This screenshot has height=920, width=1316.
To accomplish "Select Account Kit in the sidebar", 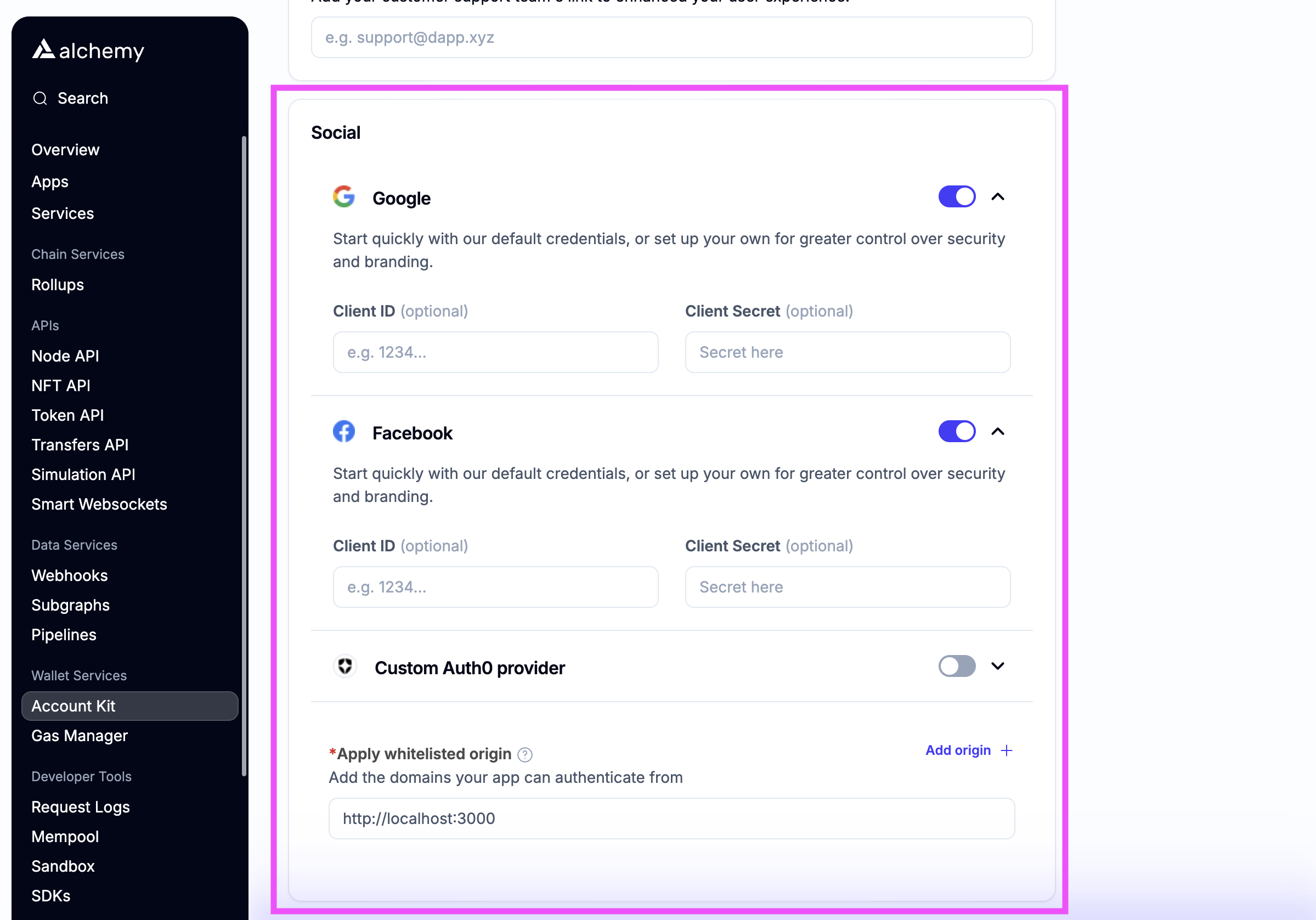I will pyautogui.click(x=73, y=705).
